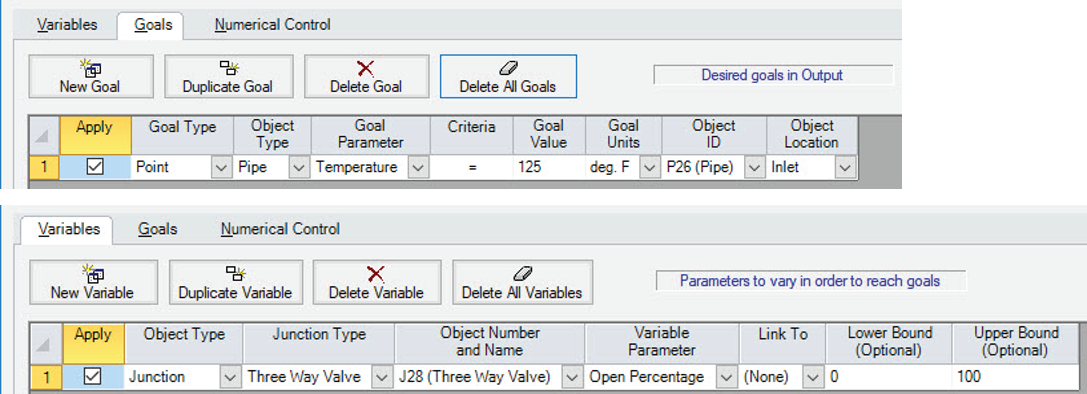The width and height of the screenshot is (1087, 394).
Task: Toggle Apply checkbox for variable row 1
Action: coord(92,377)
